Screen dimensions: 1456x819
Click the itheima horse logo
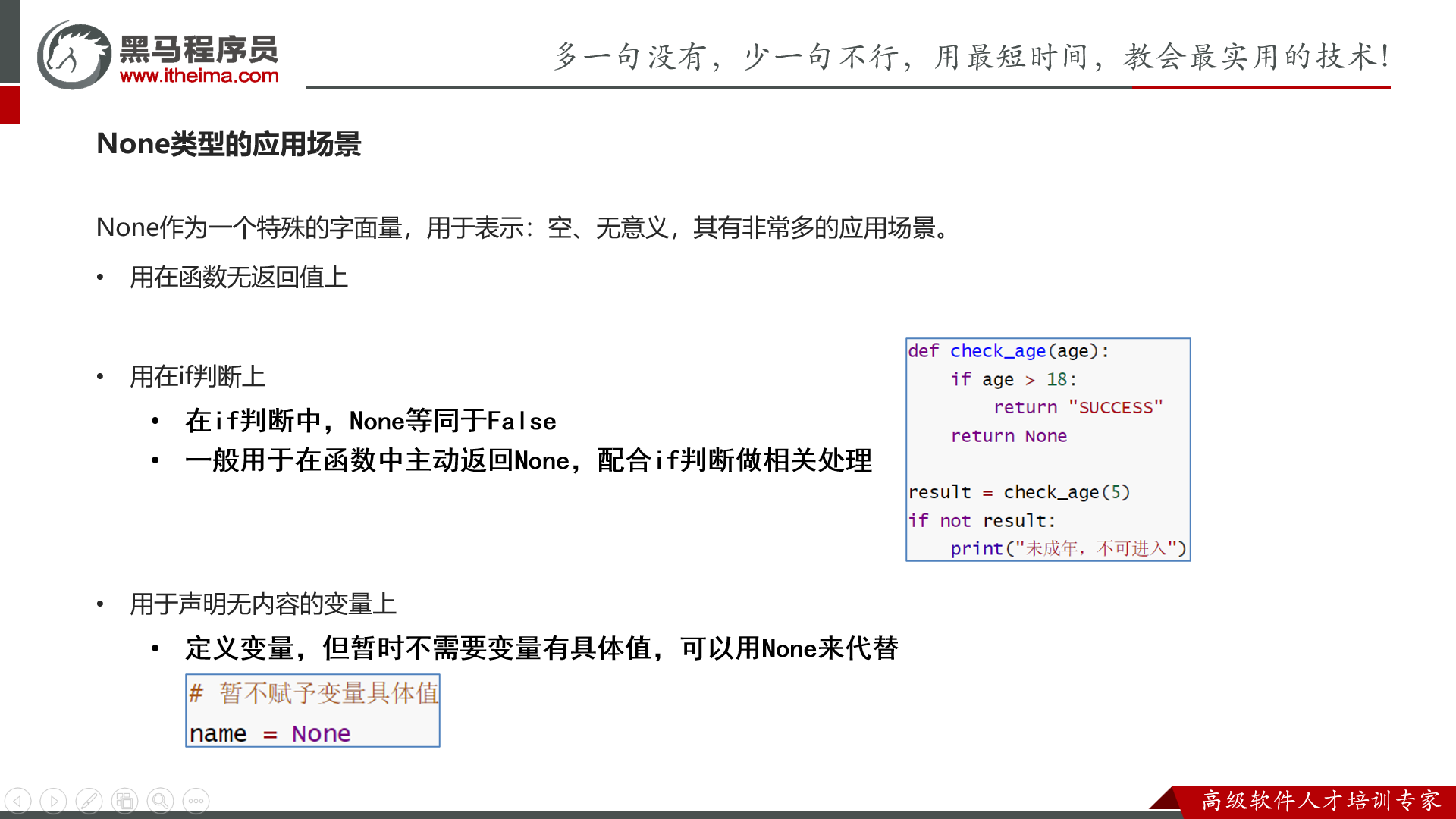[x=74, y=55]
